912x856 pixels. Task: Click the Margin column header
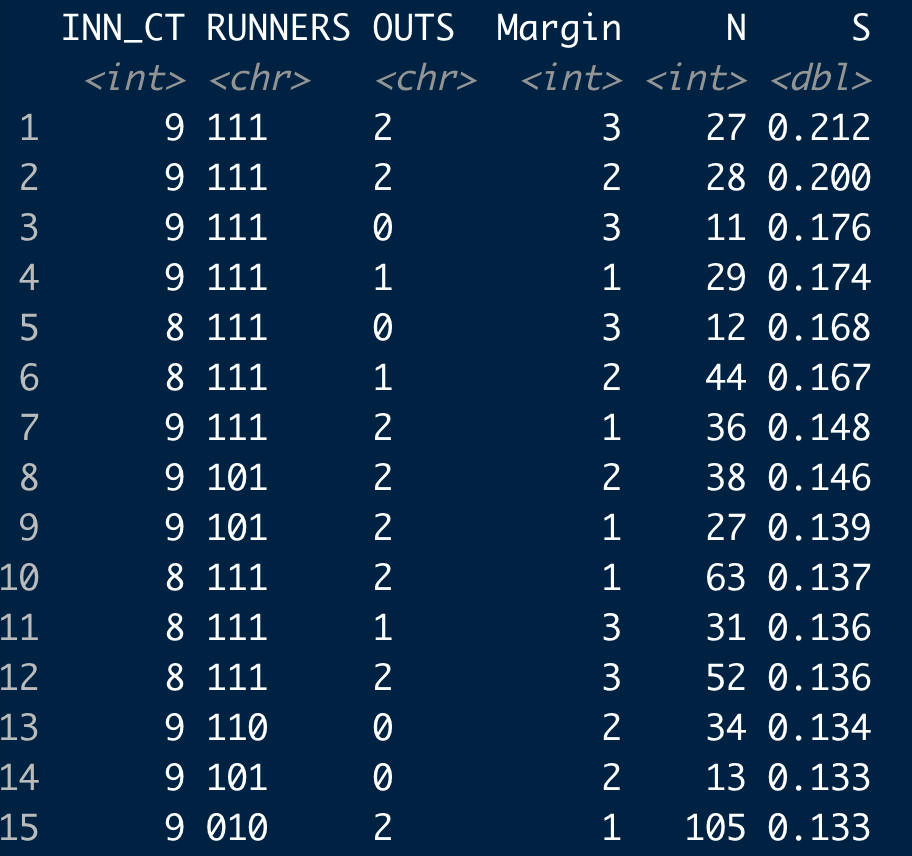tap(559, 29)
